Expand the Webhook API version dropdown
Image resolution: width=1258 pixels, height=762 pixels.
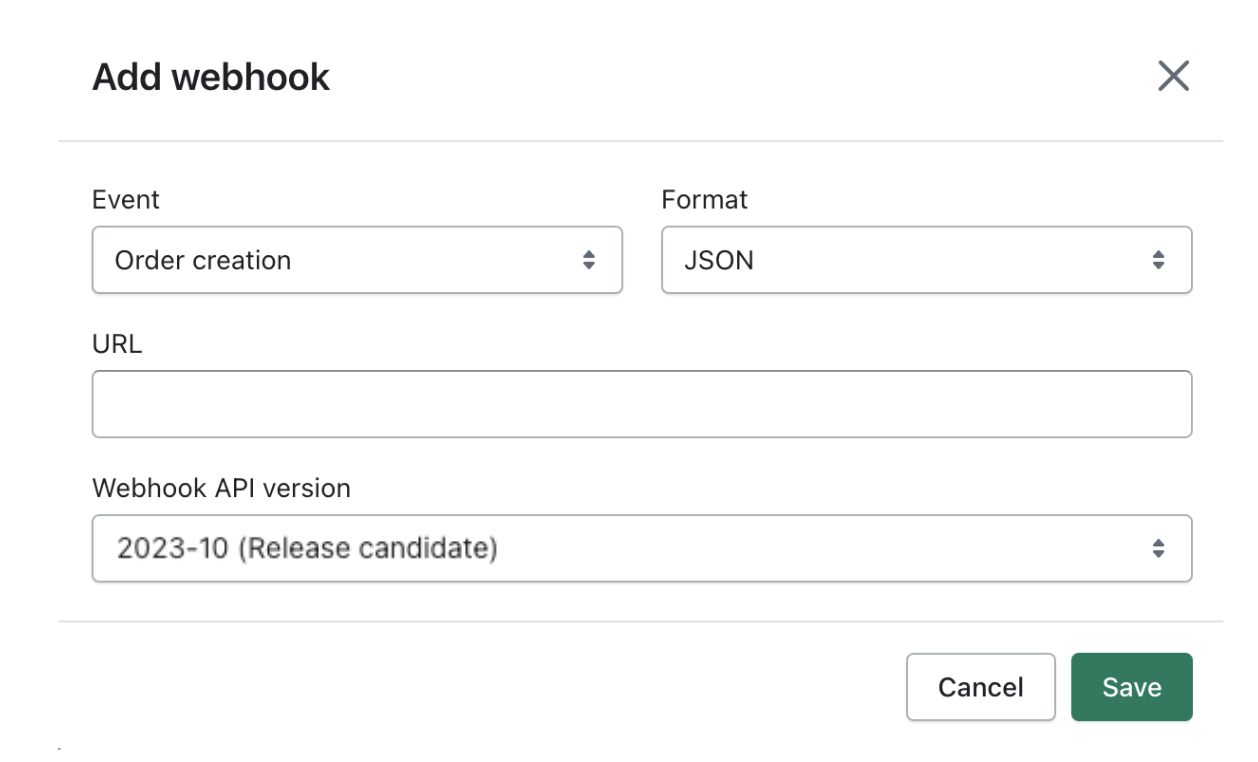click(x=642, y=548)
